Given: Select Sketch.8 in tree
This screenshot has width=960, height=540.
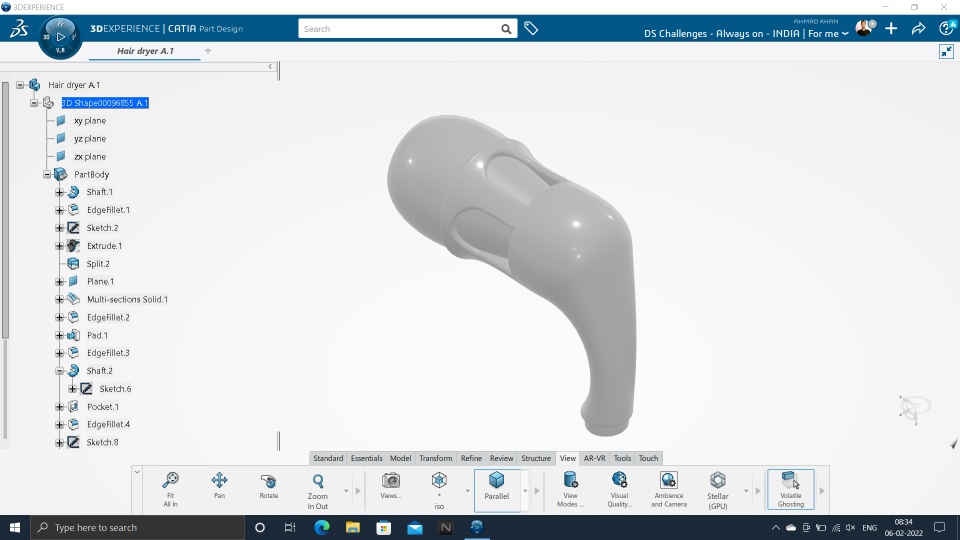Looking at the screenshot, I should click(x=102, y=442).
